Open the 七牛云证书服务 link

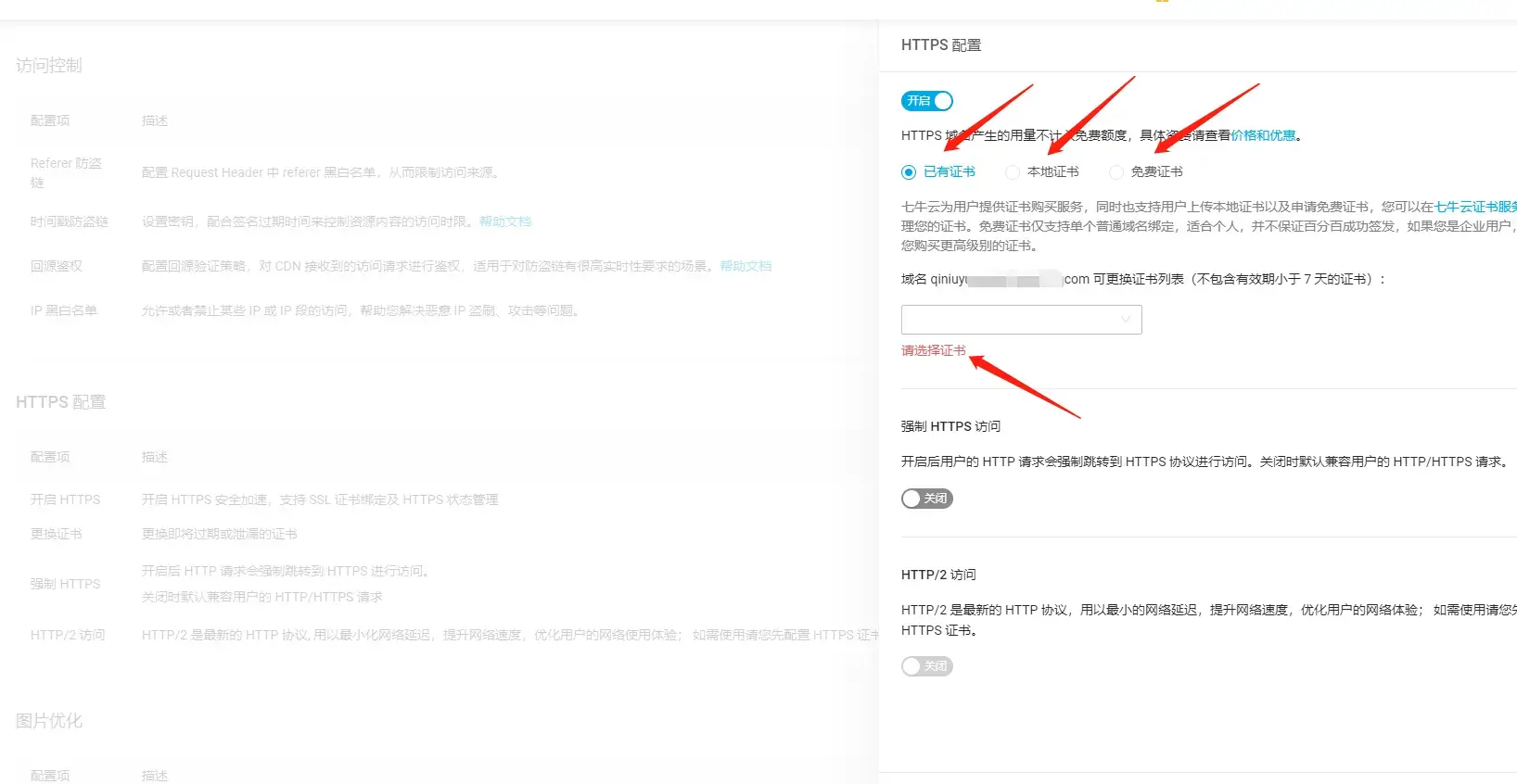(1474, 207)
